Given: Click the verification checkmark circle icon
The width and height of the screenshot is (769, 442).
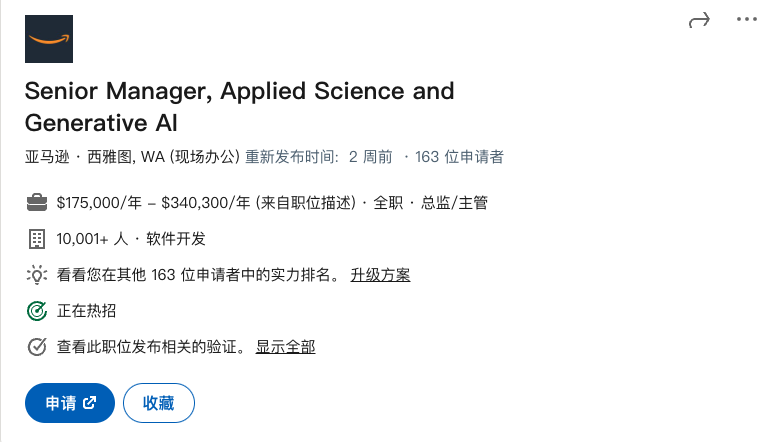Looking at the screenshot, I should tap(37, 347).
